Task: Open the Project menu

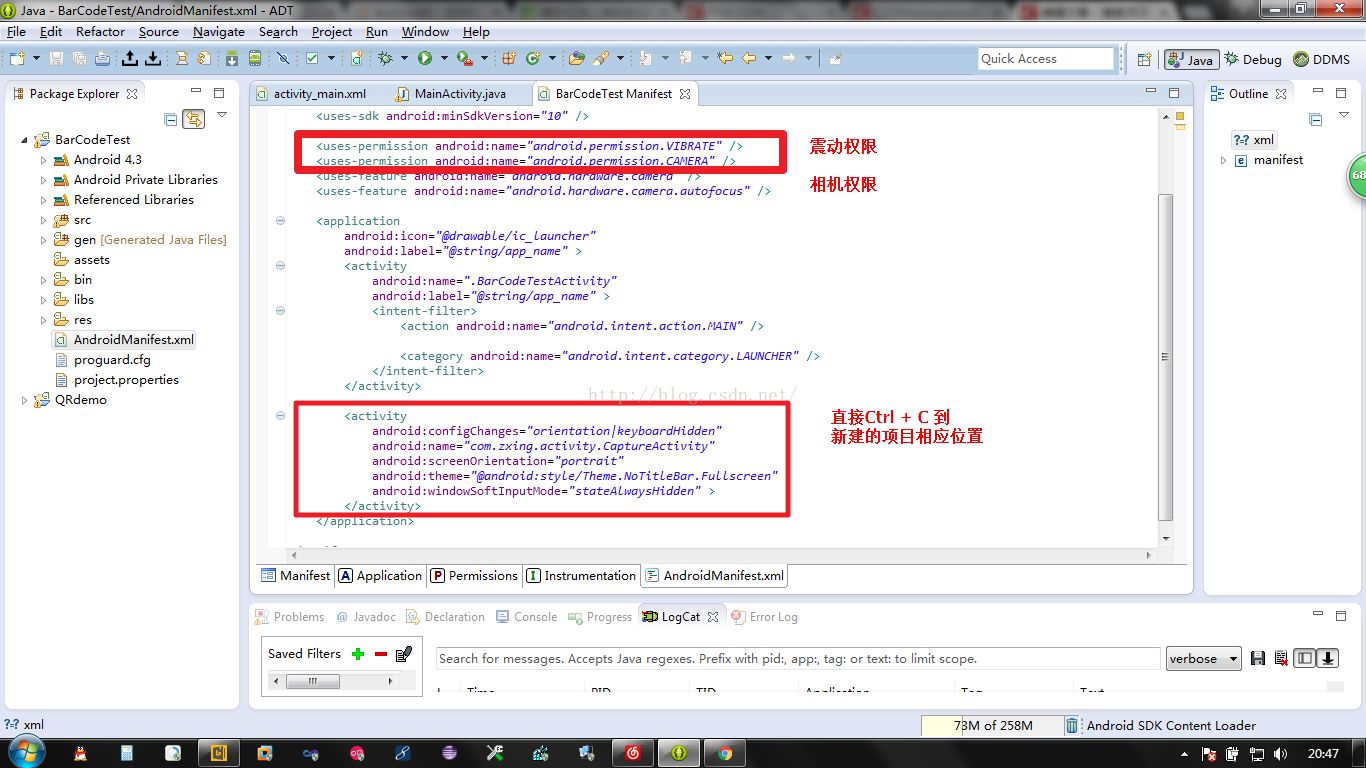Action: pyautogui.click(x=332, y=31)
